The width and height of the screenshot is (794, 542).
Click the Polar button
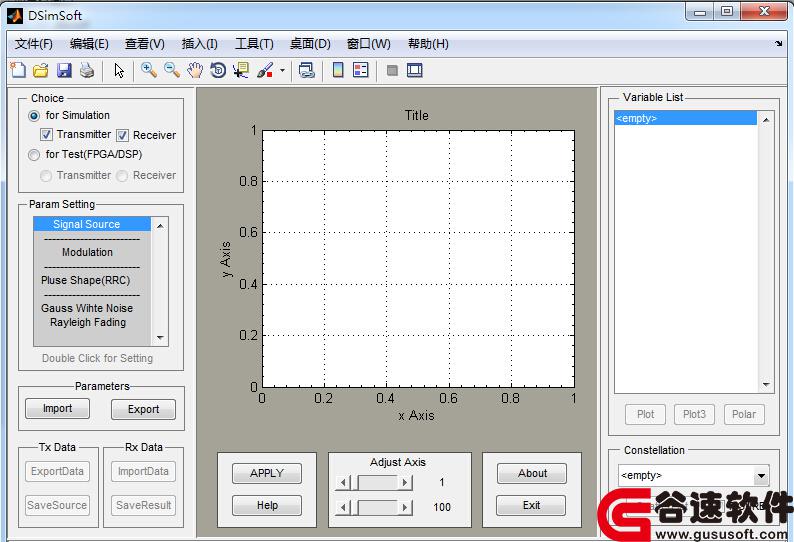point(744,414)
